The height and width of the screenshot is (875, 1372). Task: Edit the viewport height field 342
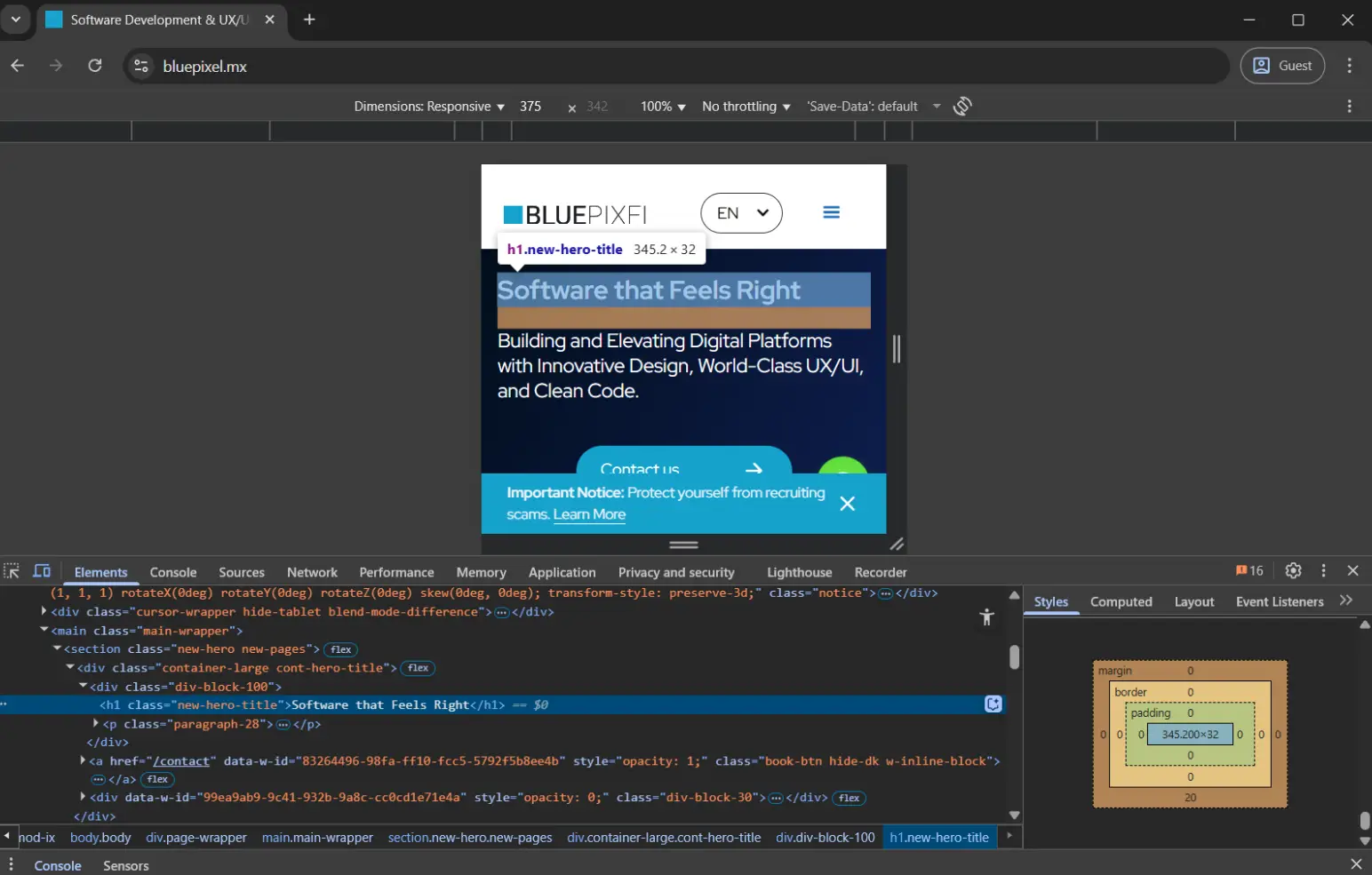597,107
